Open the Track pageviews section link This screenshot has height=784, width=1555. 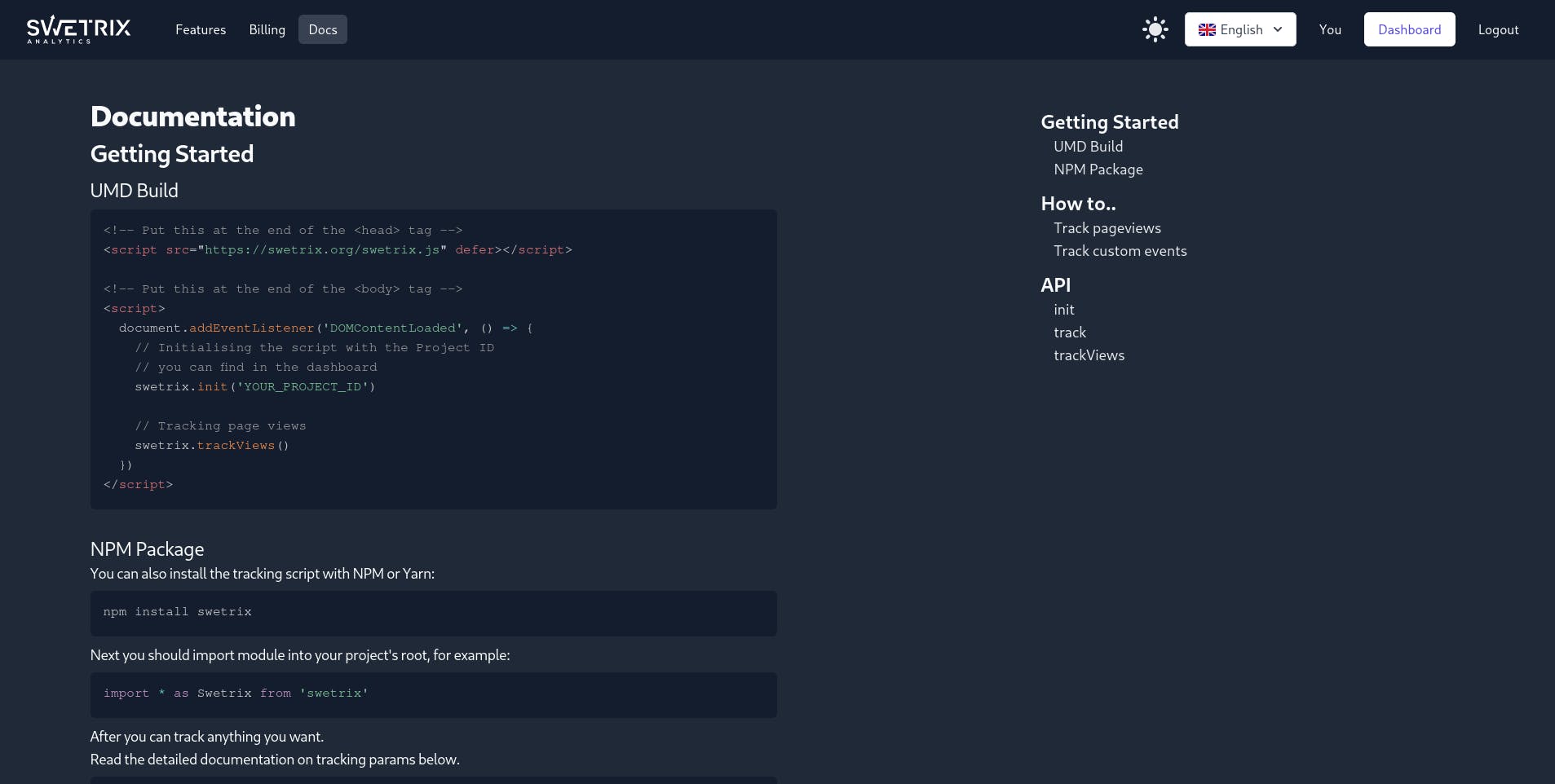click(1107, 228)
